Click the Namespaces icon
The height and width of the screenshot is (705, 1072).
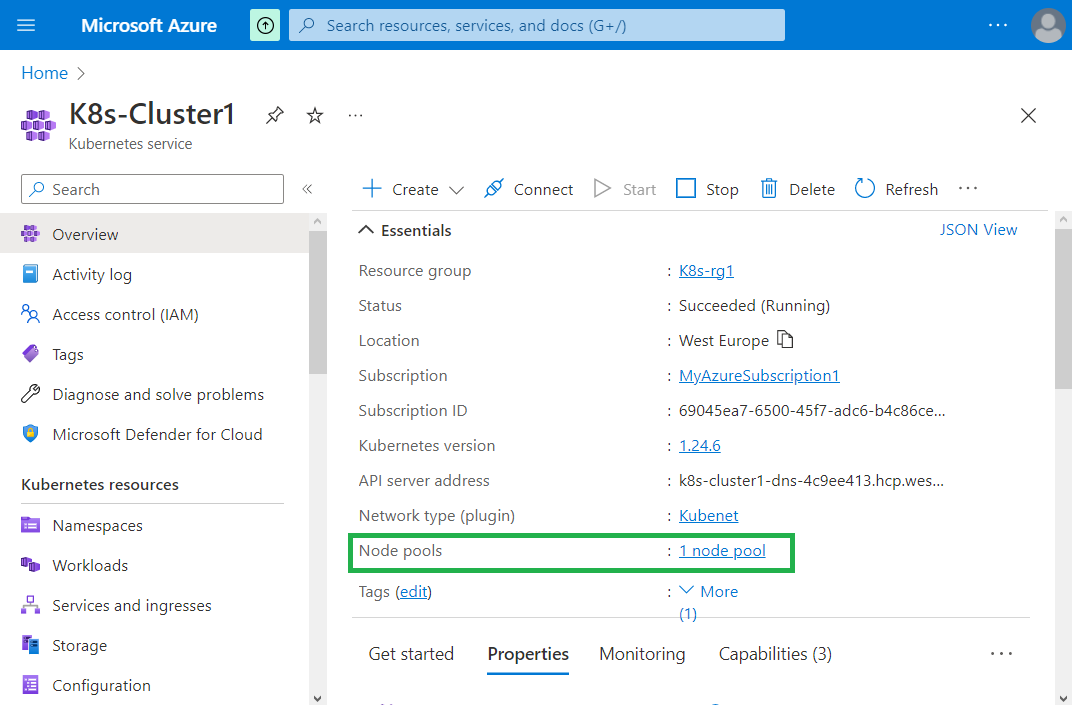(x=30, y=524)
